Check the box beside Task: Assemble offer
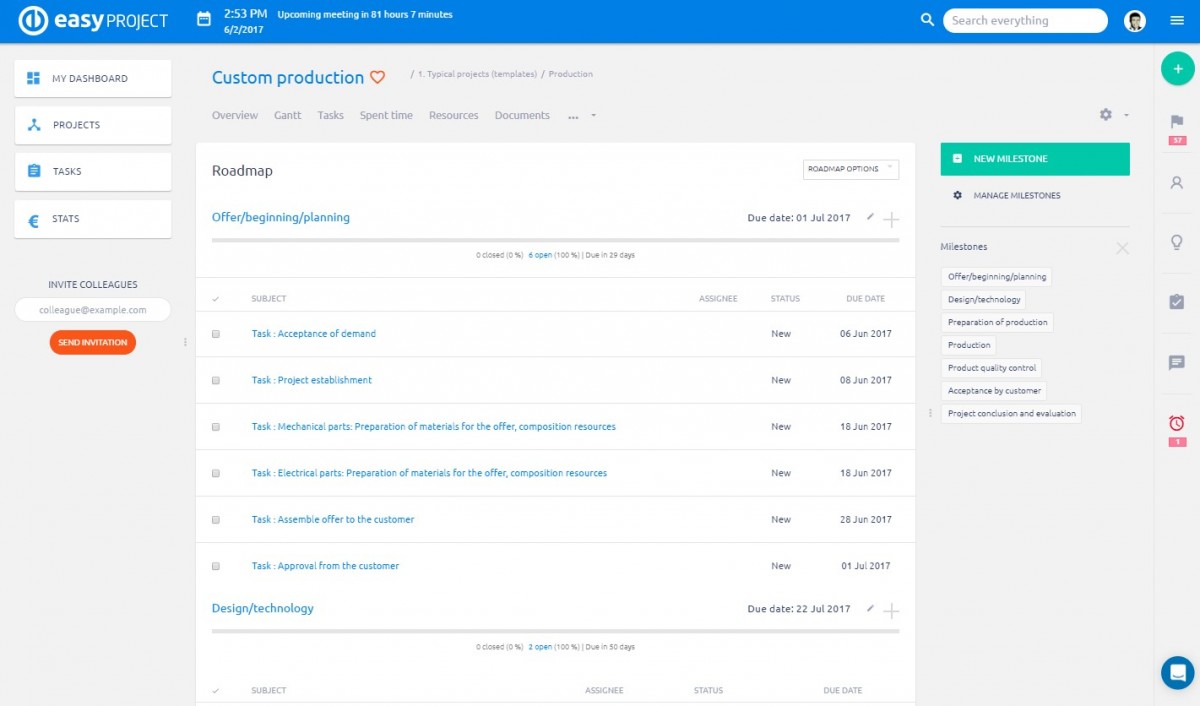Viewport: 1200px width, 706px height. (x=215, y=519)
